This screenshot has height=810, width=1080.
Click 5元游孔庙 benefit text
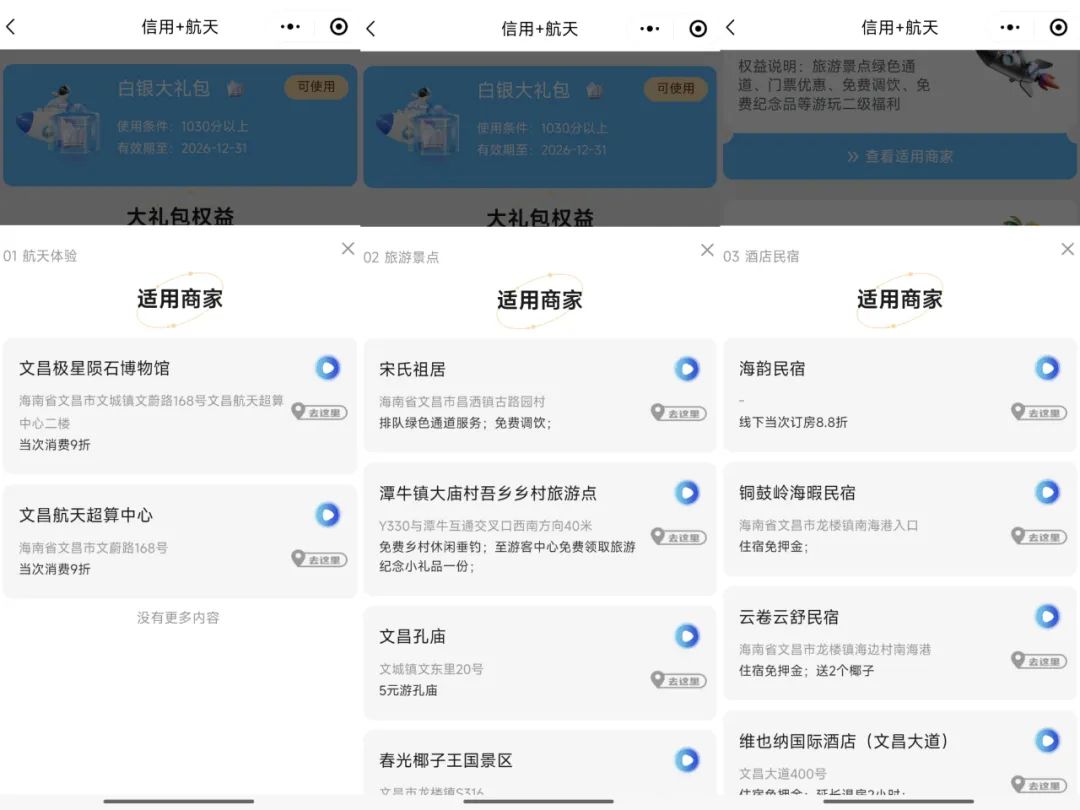point(408,690)
